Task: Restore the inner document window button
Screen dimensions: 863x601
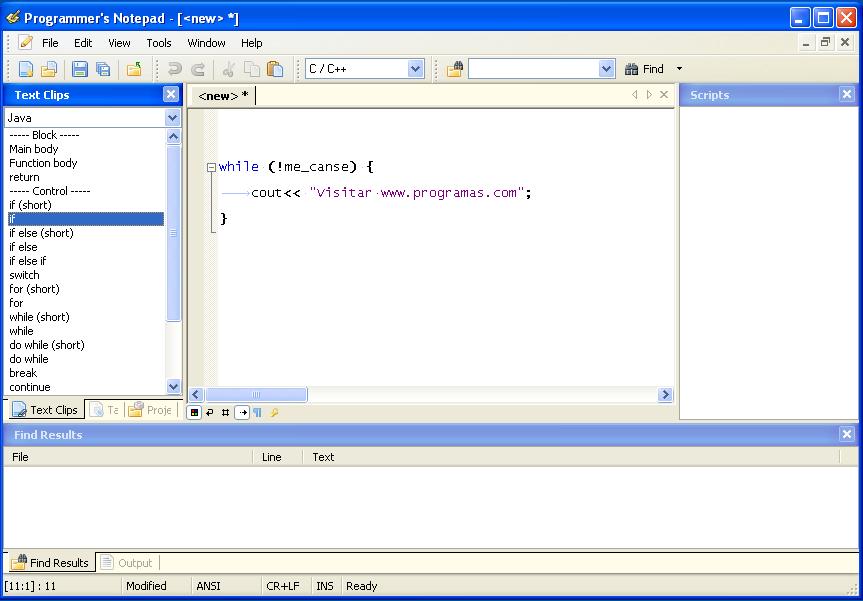Action: tap(825, 42)
